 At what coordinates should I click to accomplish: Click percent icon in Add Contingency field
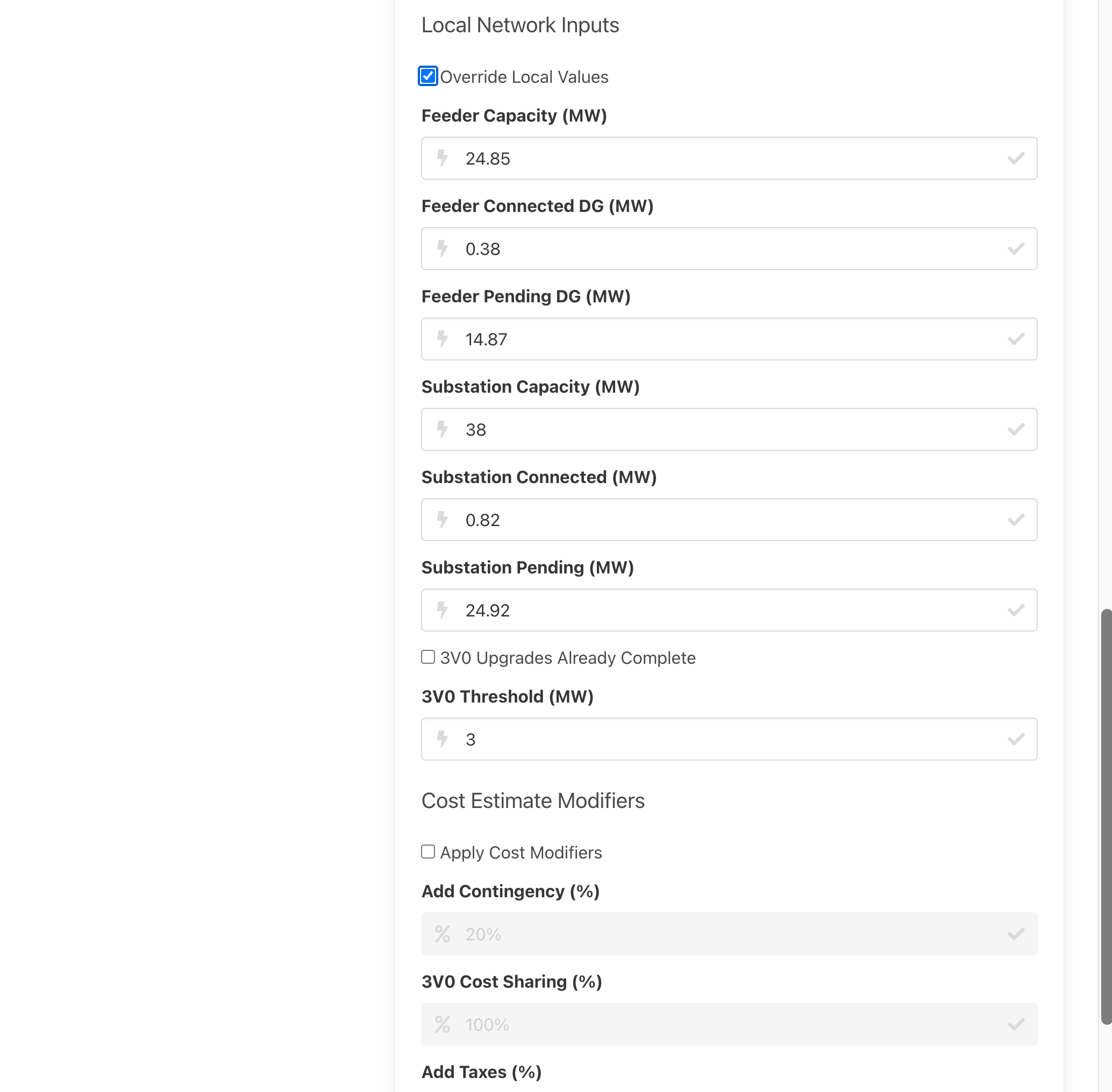pos(442,934)
